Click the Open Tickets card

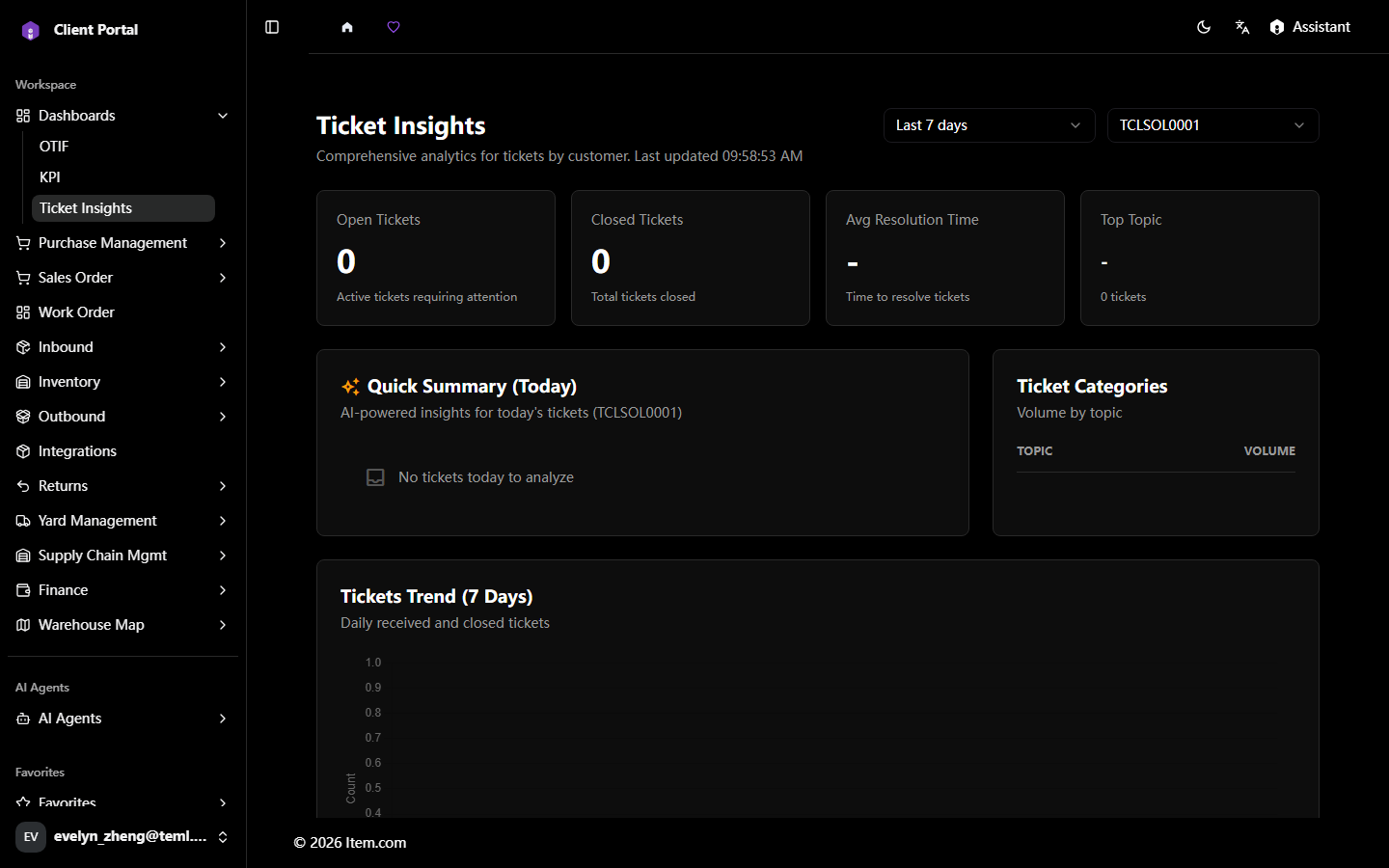436,258
